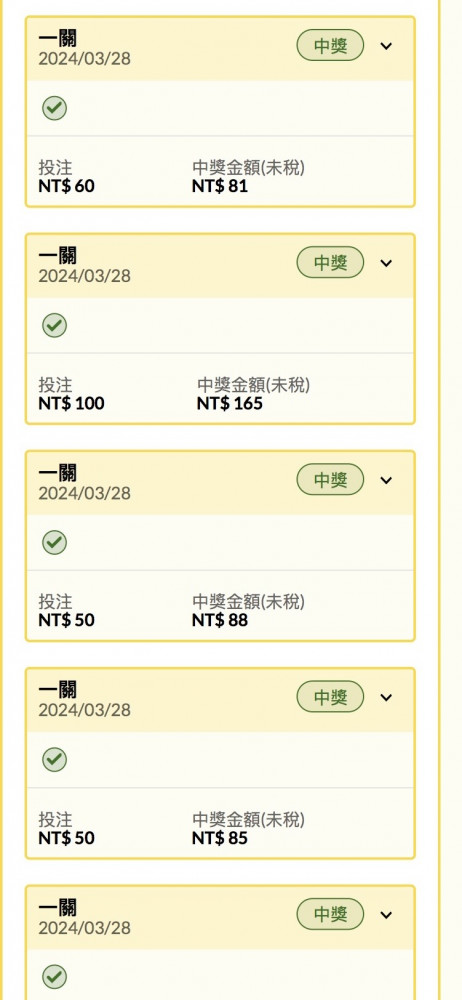The image size is (462, 1000).
Task: Expand the bottom partially visible card
Action: coord(386,915)
